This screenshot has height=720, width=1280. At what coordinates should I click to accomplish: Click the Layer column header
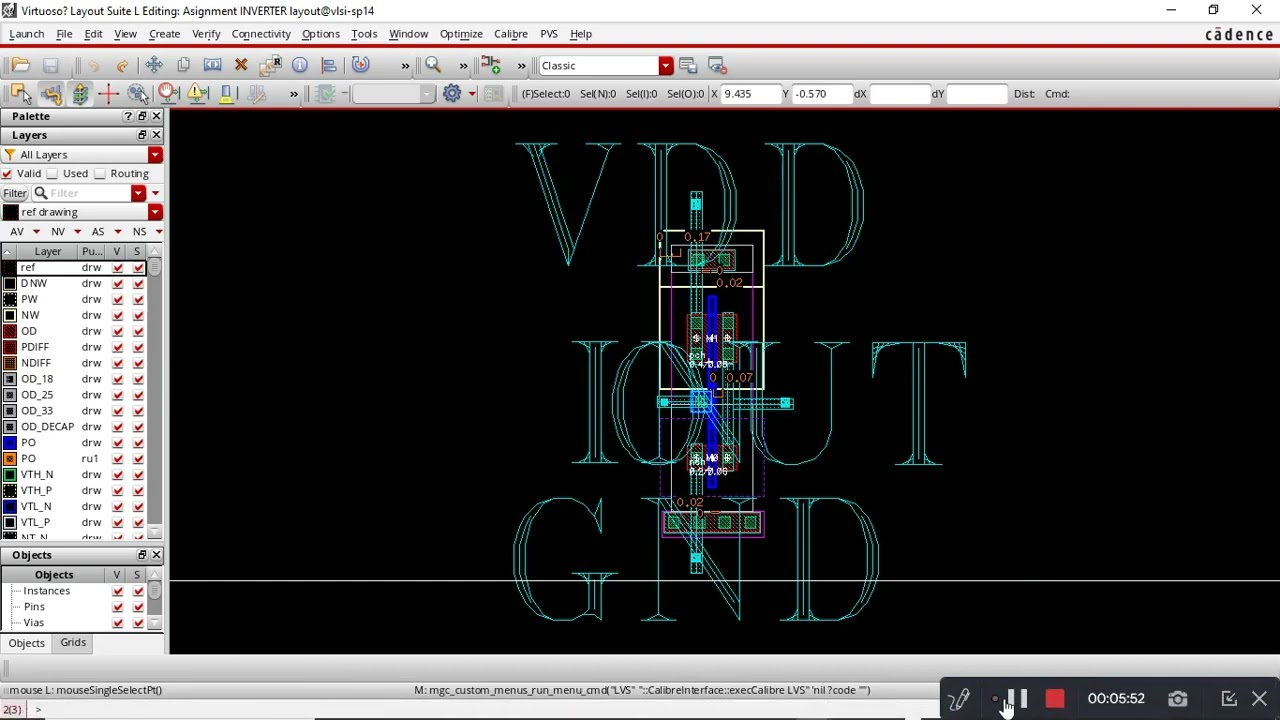pos(48,252)
